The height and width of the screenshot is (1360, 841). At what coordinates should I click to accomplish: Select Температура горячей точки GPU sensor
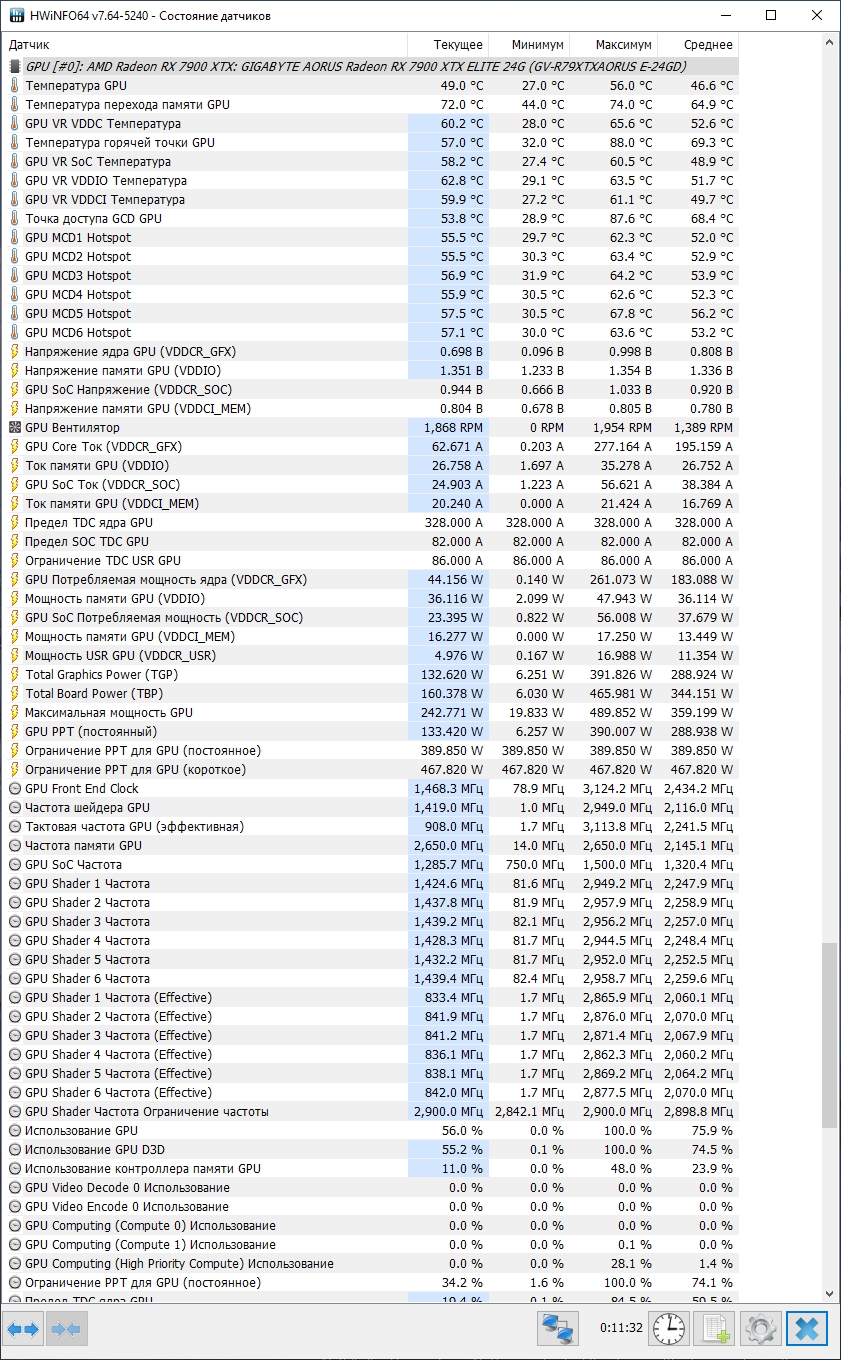pyautogui.click(x=370, y=143)
